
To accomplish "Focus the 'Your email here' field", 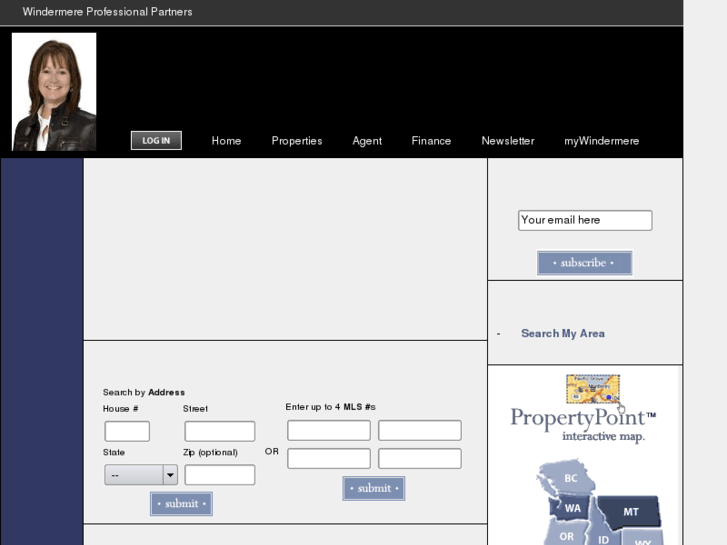I will click(x=585, y=220).
